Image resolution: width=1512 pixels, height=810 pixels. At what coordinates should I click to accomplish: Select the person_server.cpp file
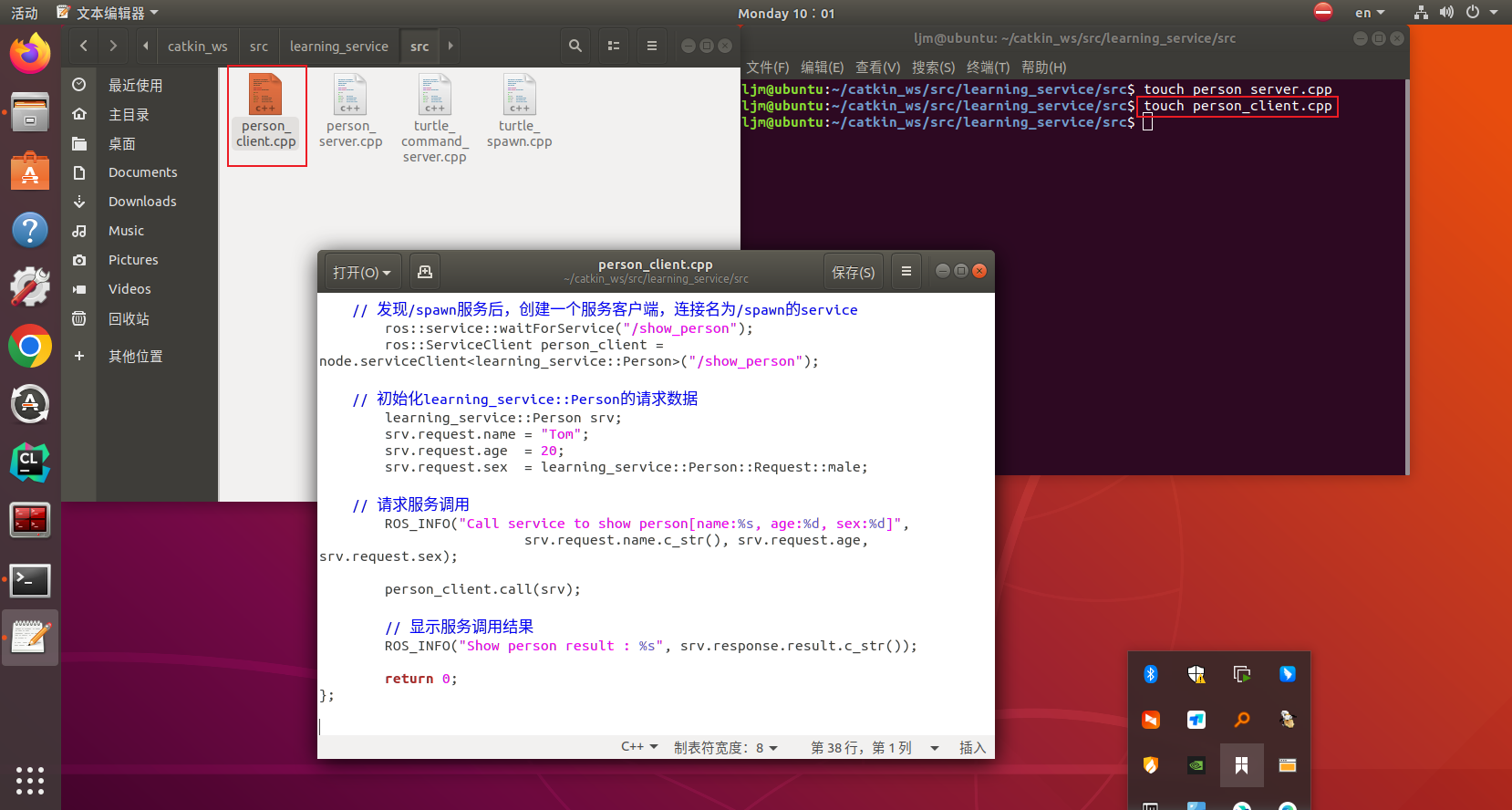pos(350,110)
